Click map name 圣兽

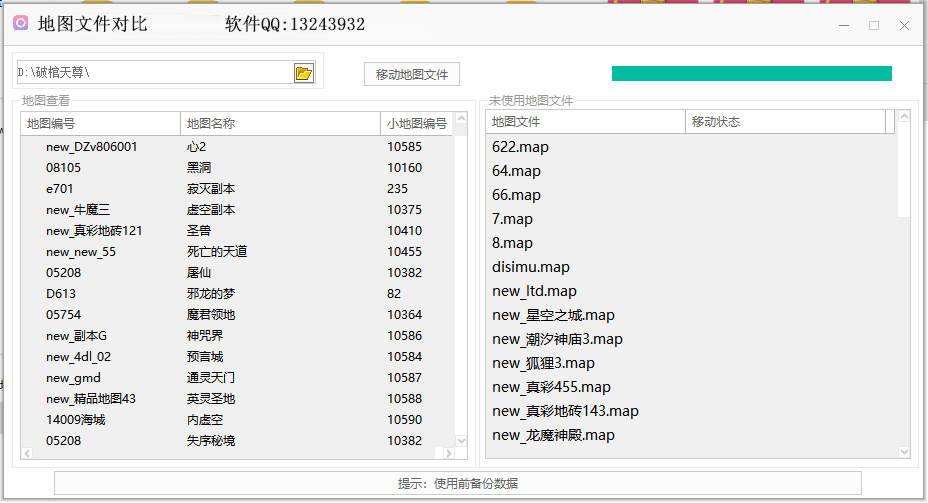(199, 231)
